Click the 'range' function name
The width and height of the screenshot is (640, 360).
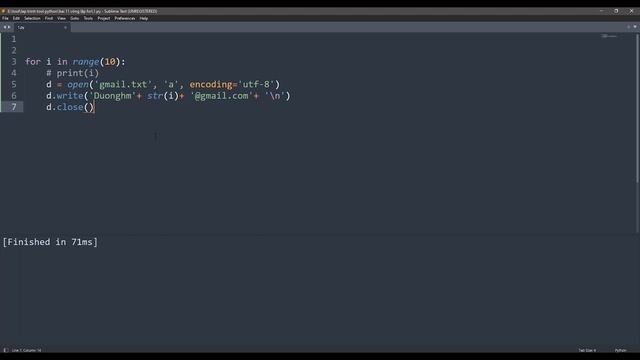[86, 62]
